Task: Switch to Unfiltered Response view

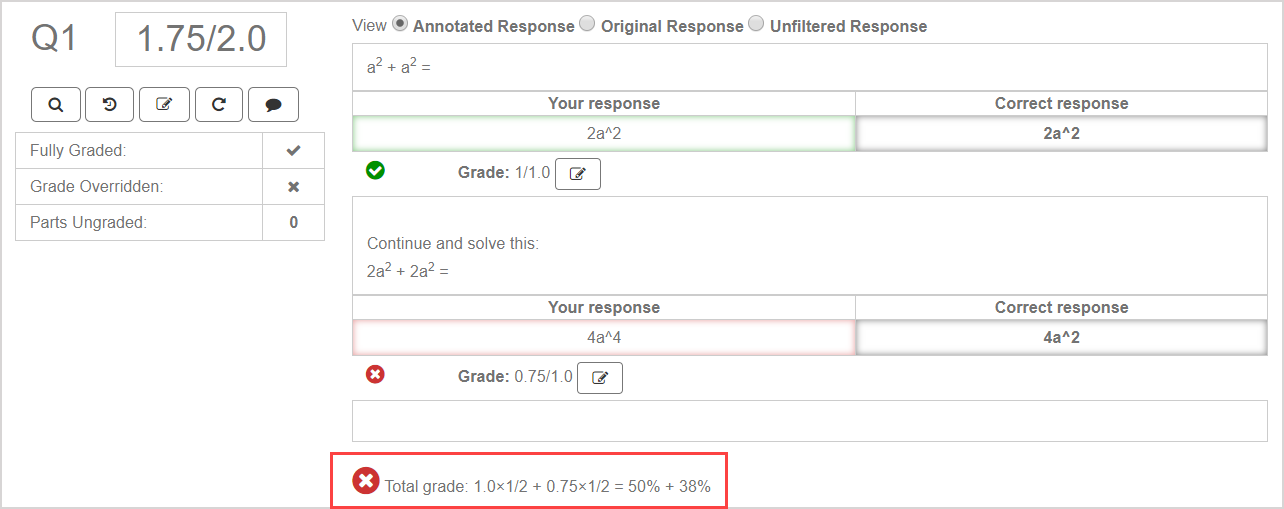Action: [x=756, y=24]
